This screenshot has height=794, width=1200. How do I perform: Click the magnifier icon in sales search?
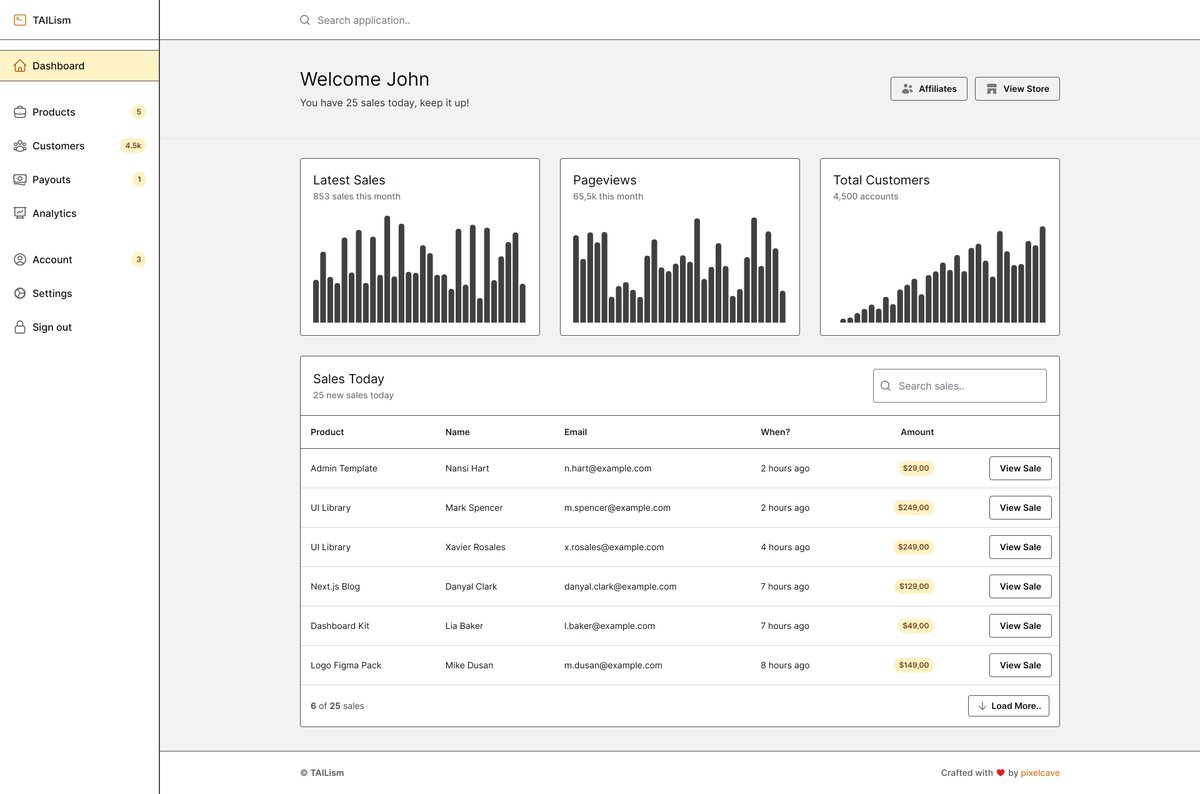(885, 385)
